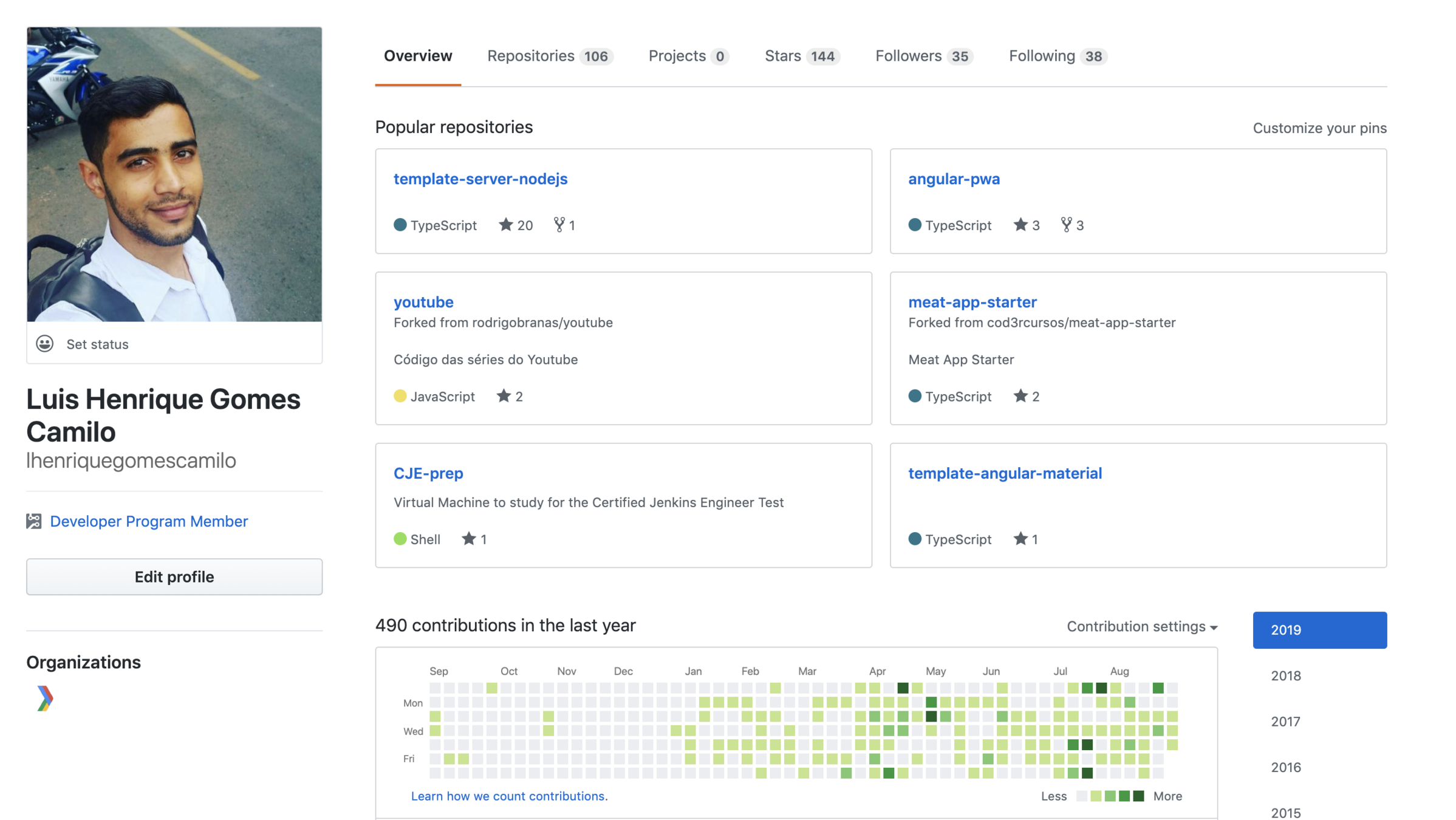Open Learn how we count contributions
Screen dimensions: 1456x820
pyautogui.click(x=509, y=796)
